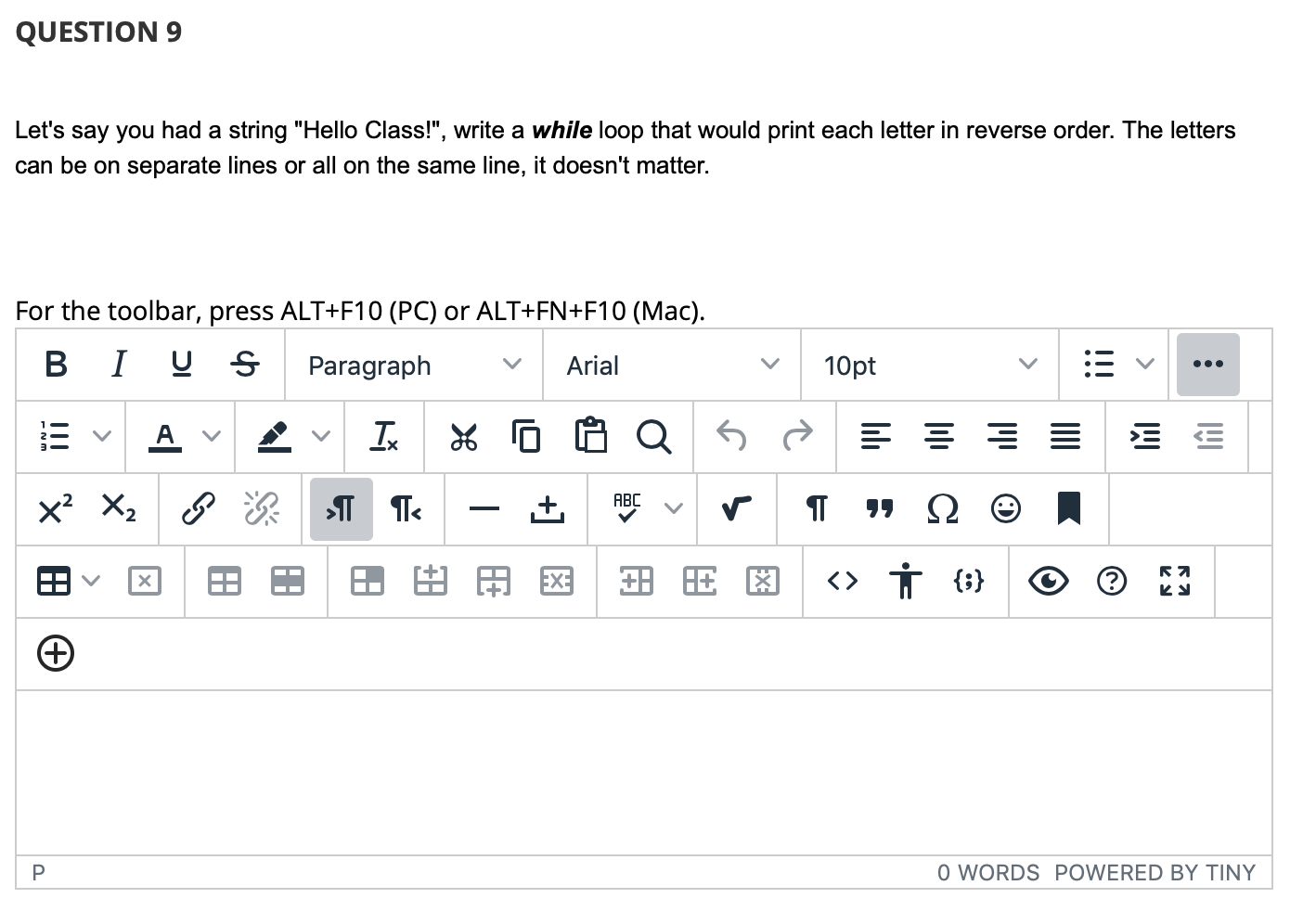Run the accessibility checker
This screenshot has width=1303, height=924.
tap(905, 582)
